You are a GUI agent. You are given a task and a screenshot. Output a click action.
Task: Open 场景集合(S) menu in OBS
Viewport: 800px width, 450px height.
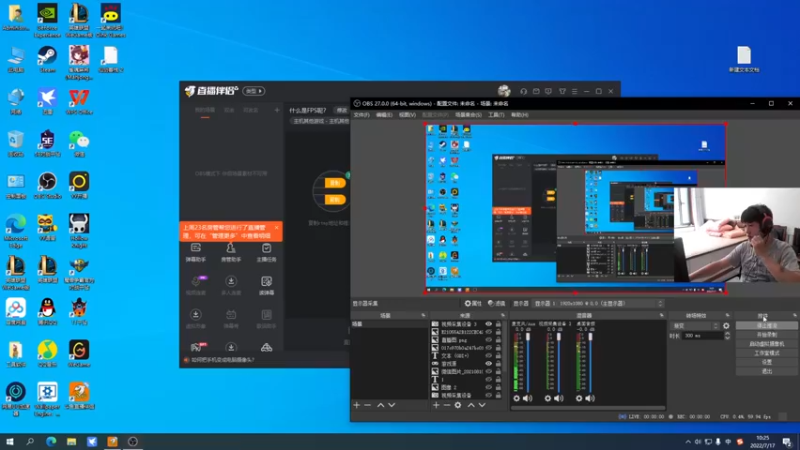pos(468,115)
